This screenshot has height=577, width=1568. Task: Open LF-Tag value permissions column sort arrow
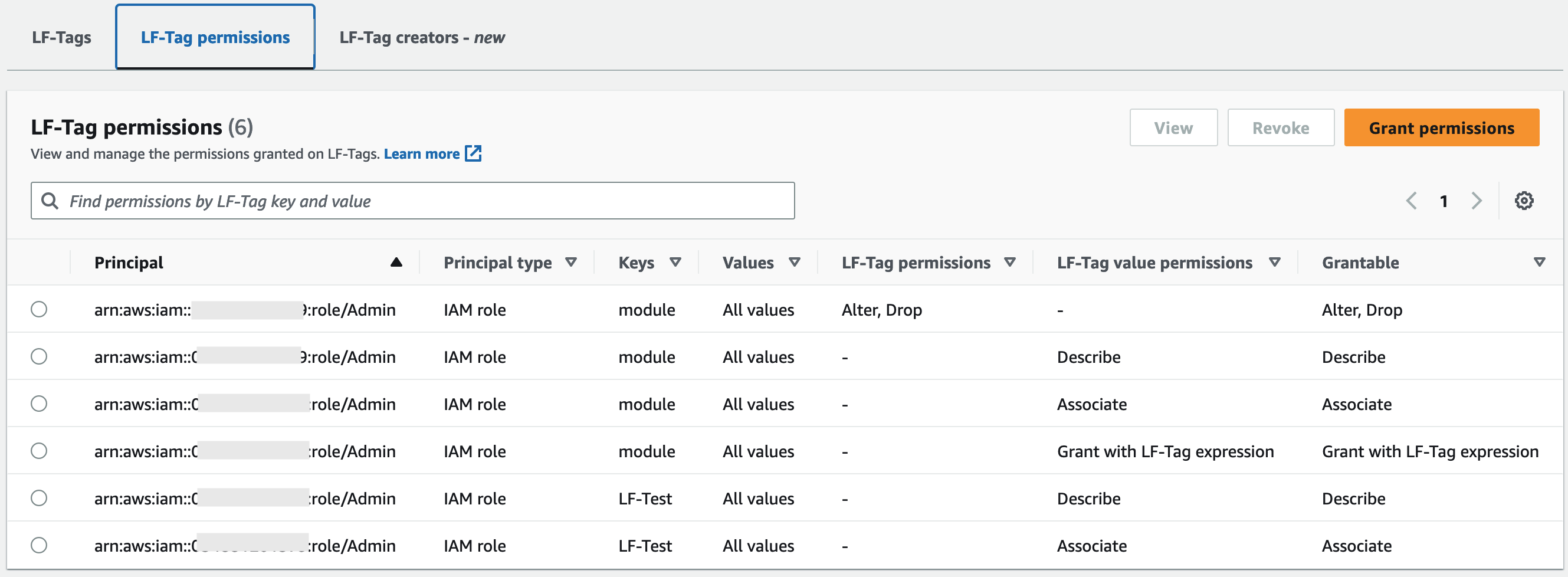click(x=1275, y=263)
